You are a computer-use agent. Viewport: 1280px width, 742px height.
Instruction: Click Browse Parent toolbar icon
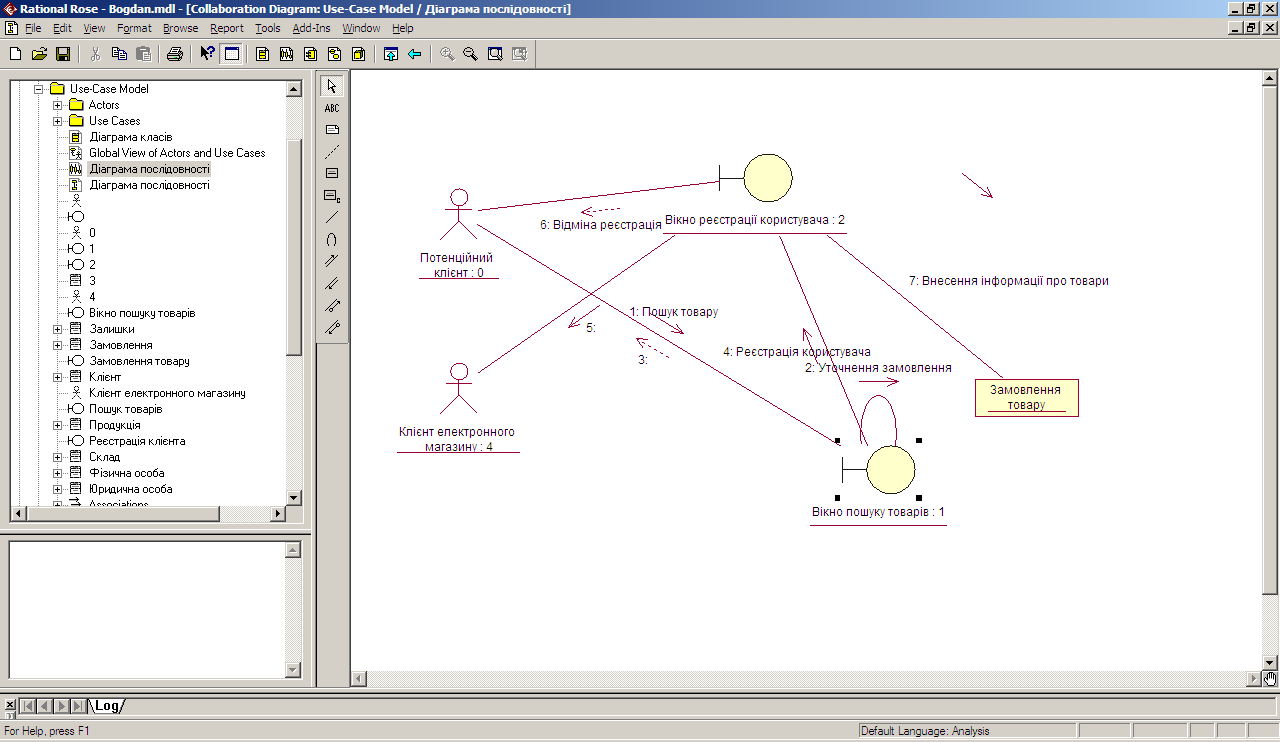click(x=391, y=54)
